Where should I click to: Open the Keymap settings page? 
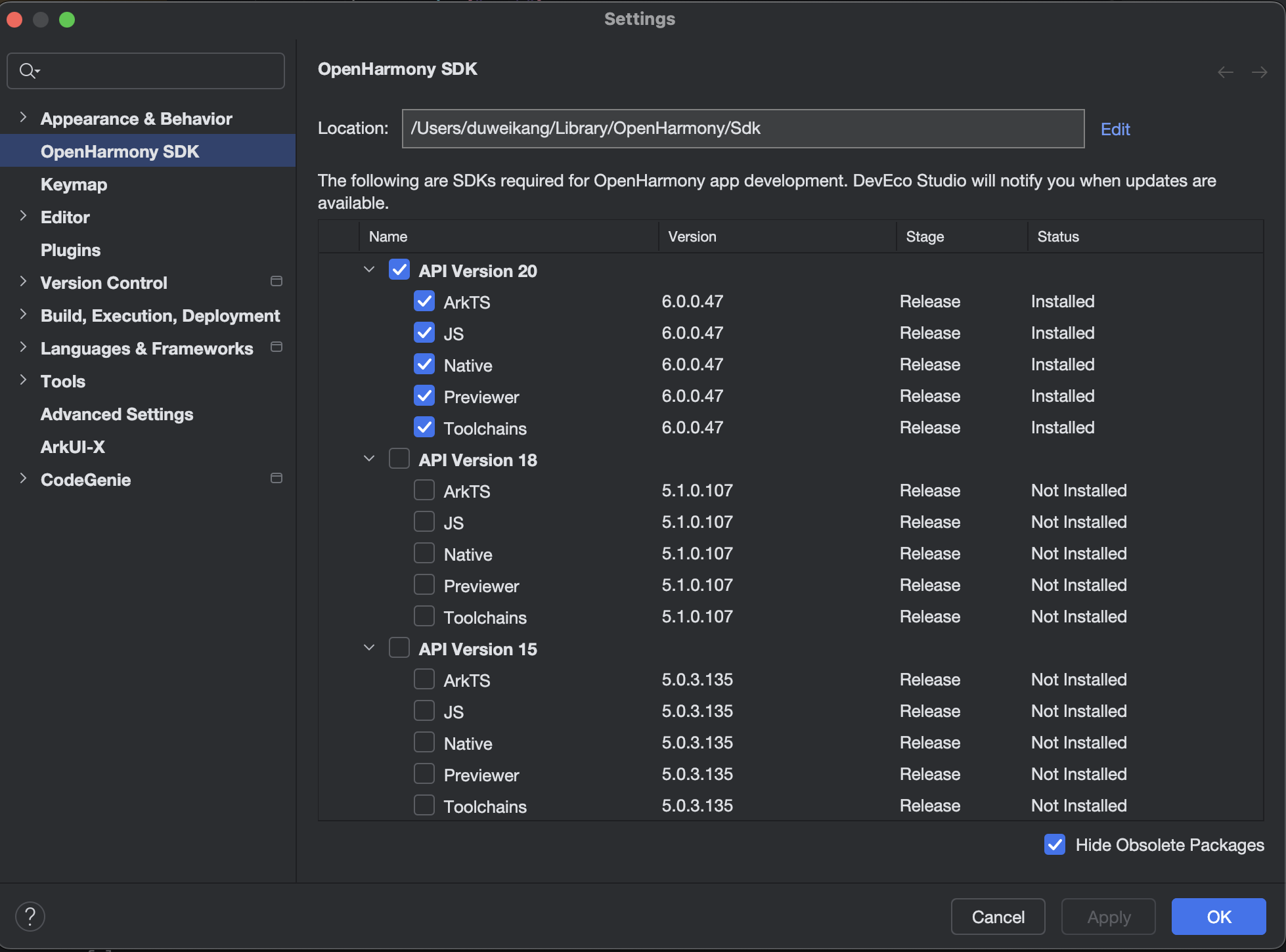click(x=74, y=184)
